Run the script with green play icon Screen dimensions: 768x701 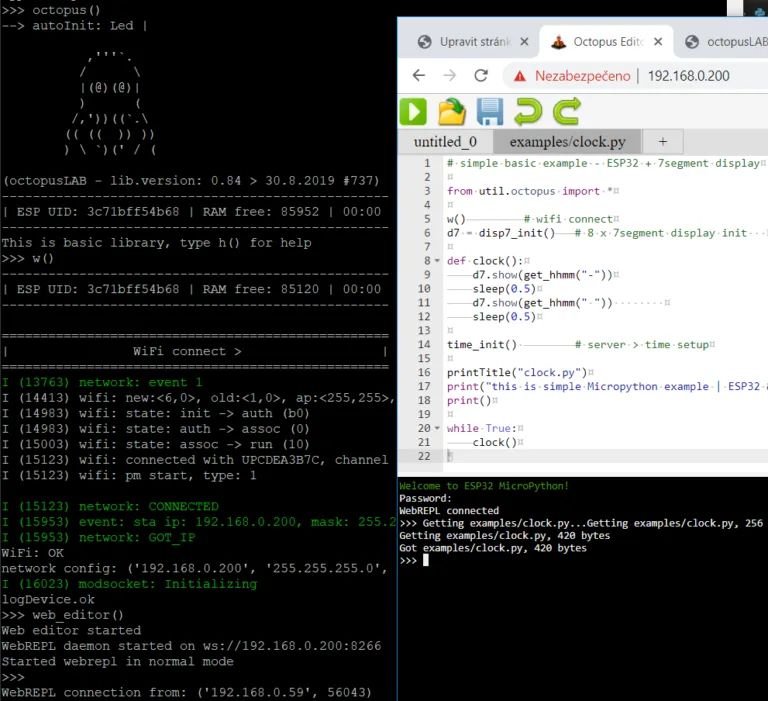click(x=413, y=112)
